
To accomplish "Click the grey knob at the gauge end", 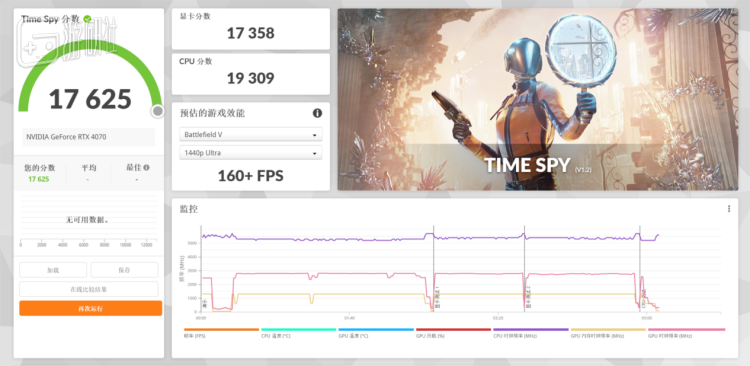I will 157,111.
